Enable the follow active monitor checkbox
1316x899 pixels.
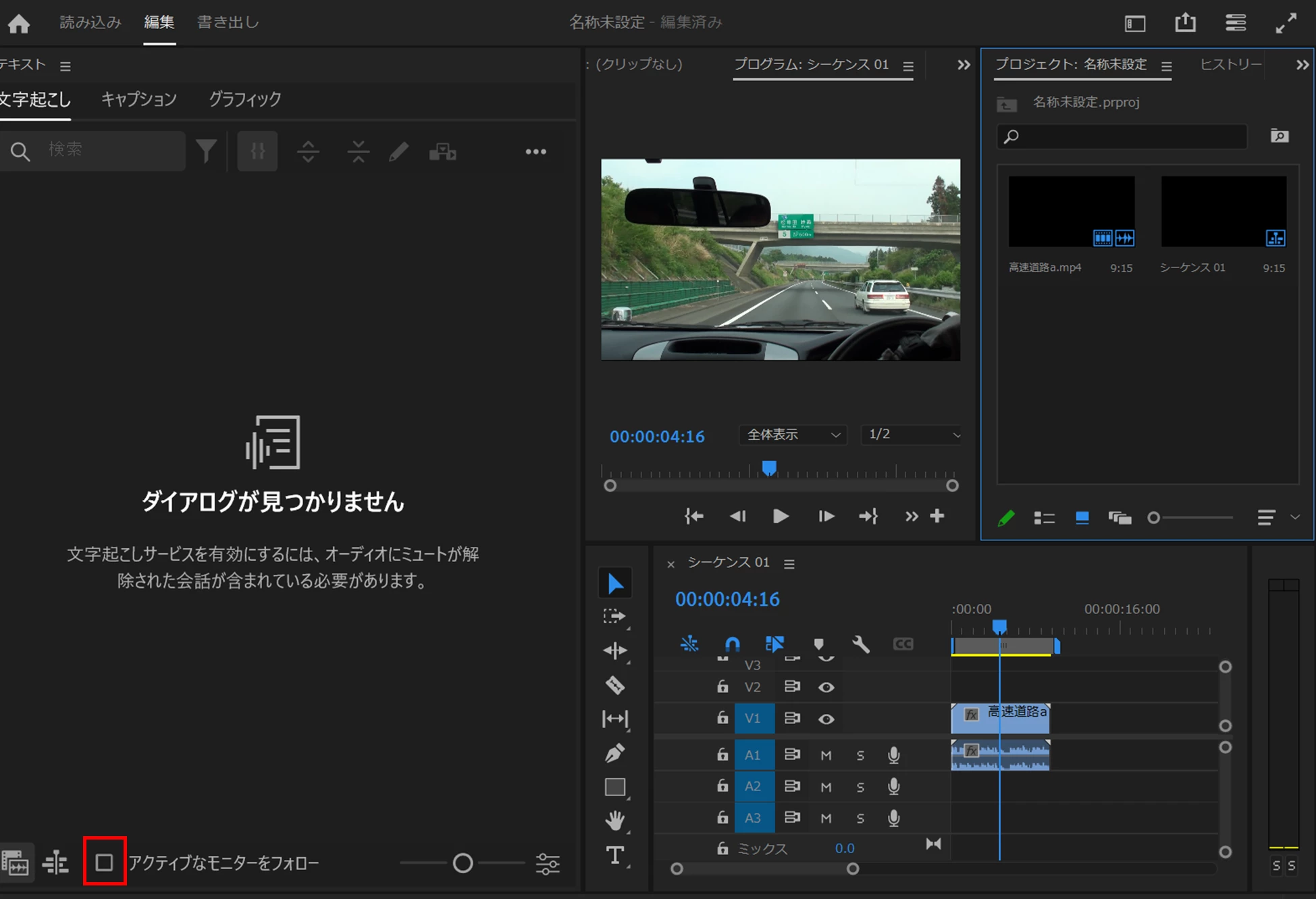[x=104, y=863]
